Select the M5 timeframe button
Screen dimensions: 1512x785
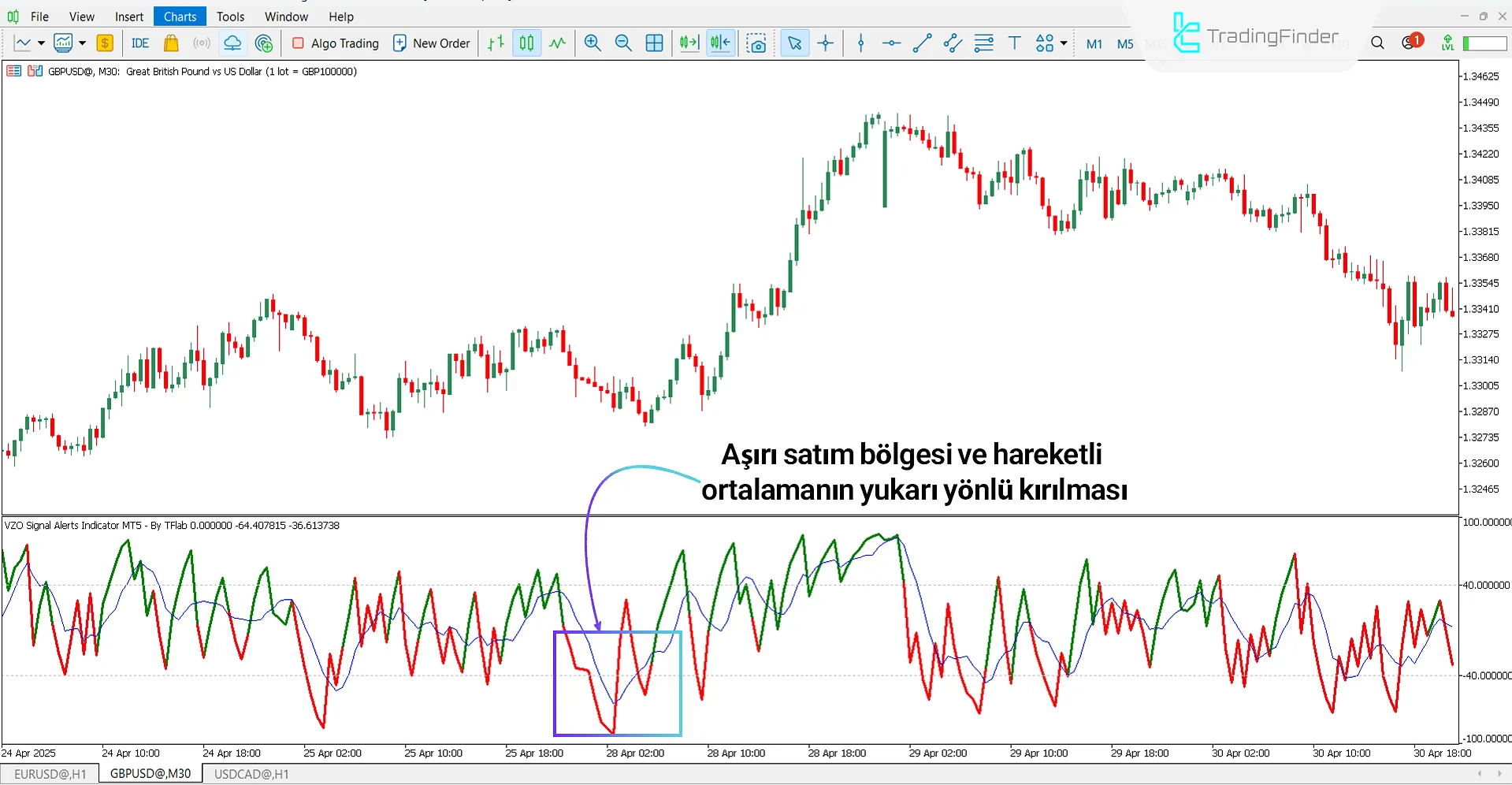[x=1124, y=44]
